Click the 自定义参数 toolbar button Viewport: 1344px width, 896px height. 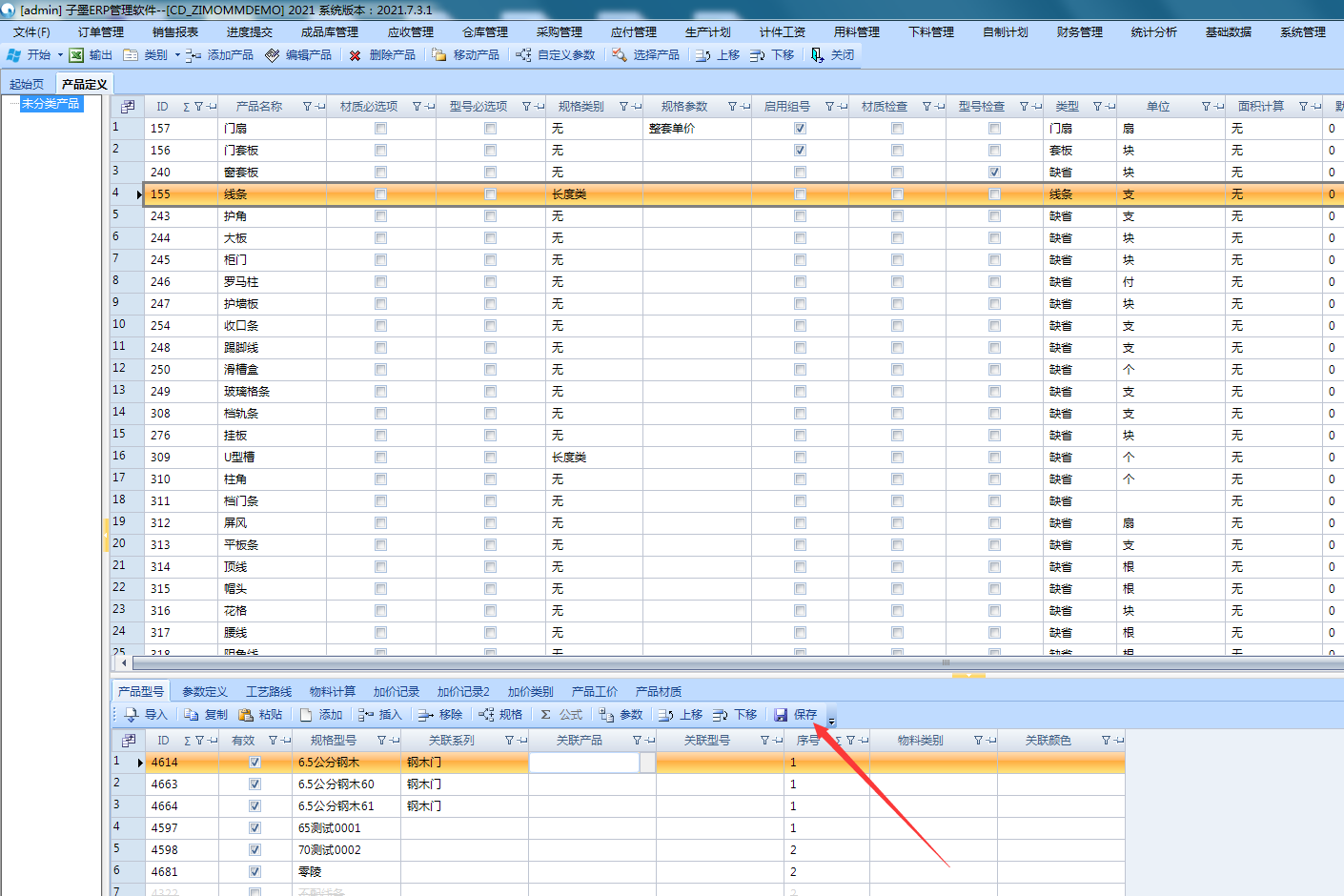tap(557, 55)
